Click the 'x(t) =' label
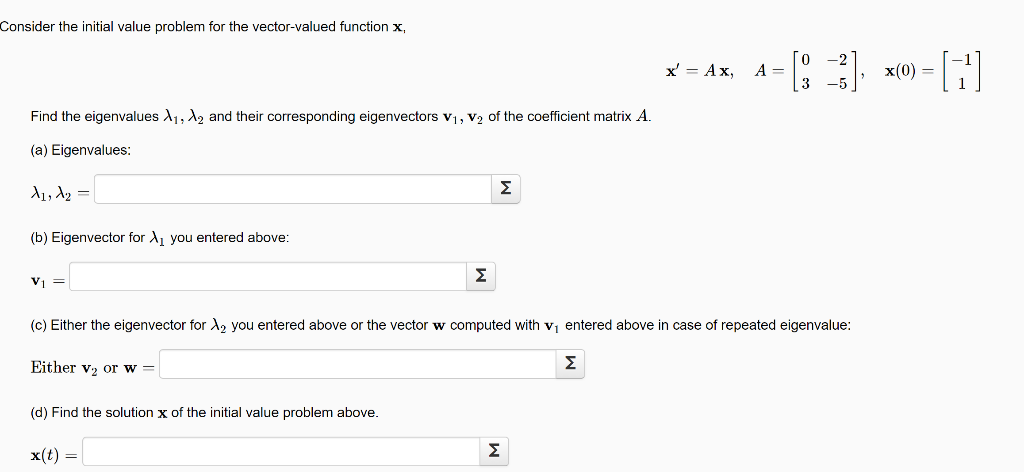 55,455
